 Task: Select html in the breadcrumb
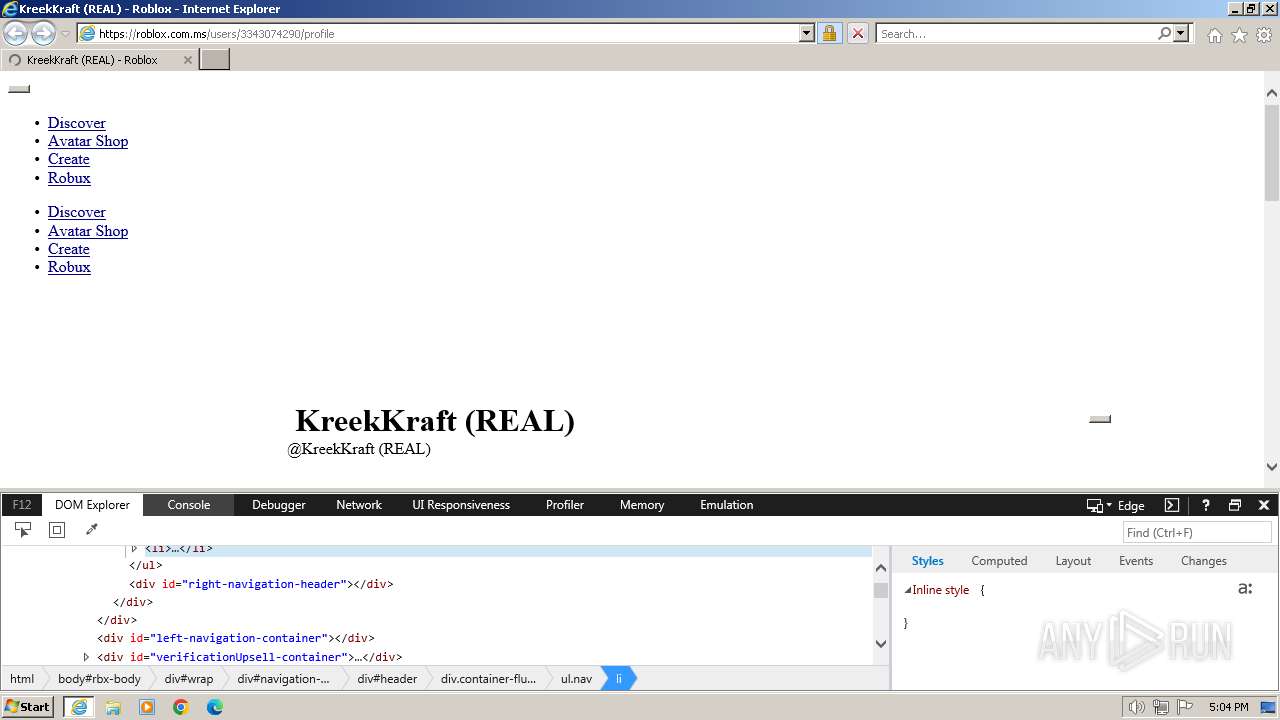click(22, 678)
